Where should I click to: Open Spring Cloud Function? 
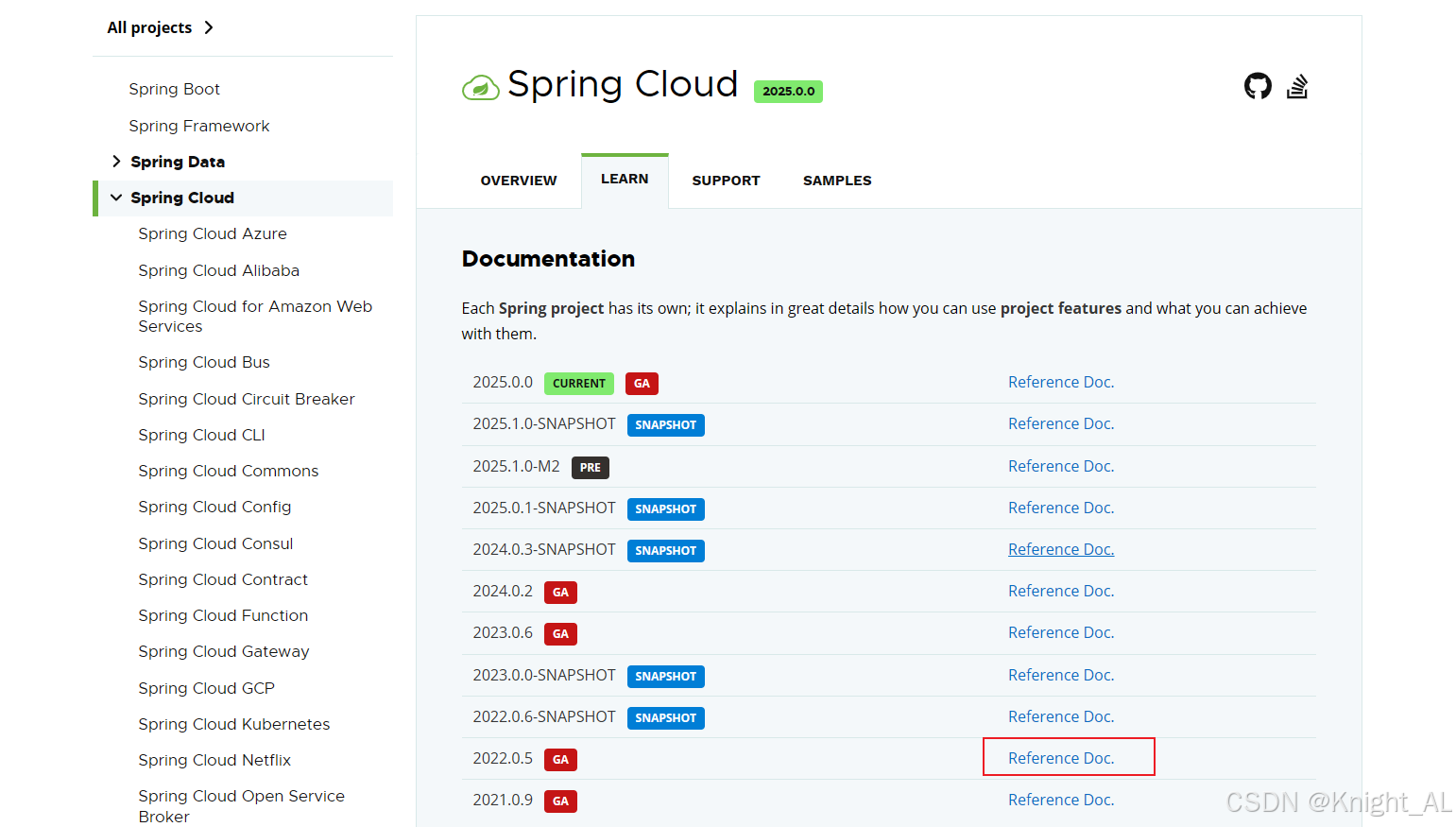click(223, 615)
